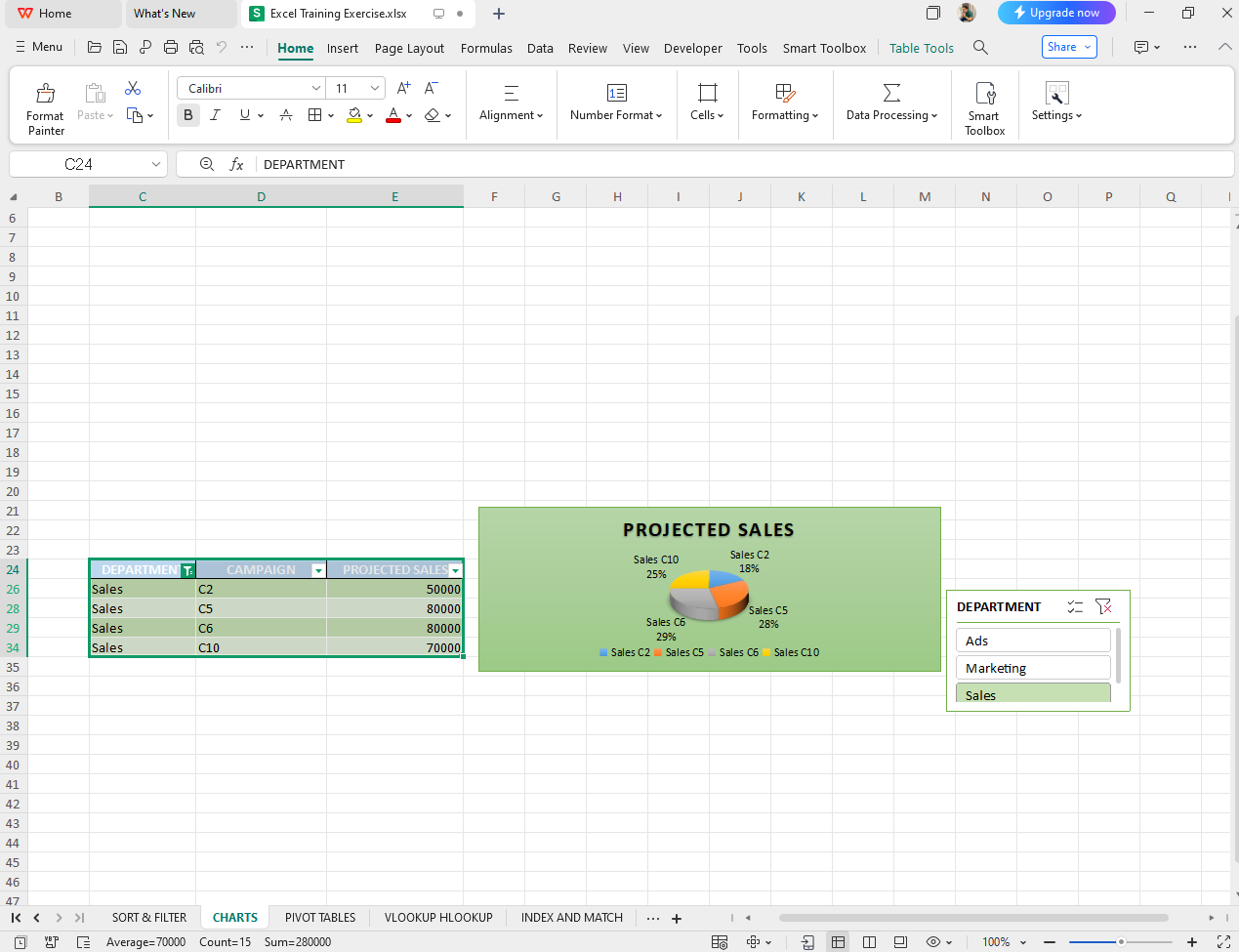Click into the formula bar text field
Screen dimensions: 1239x952
(x=744, y=164)
